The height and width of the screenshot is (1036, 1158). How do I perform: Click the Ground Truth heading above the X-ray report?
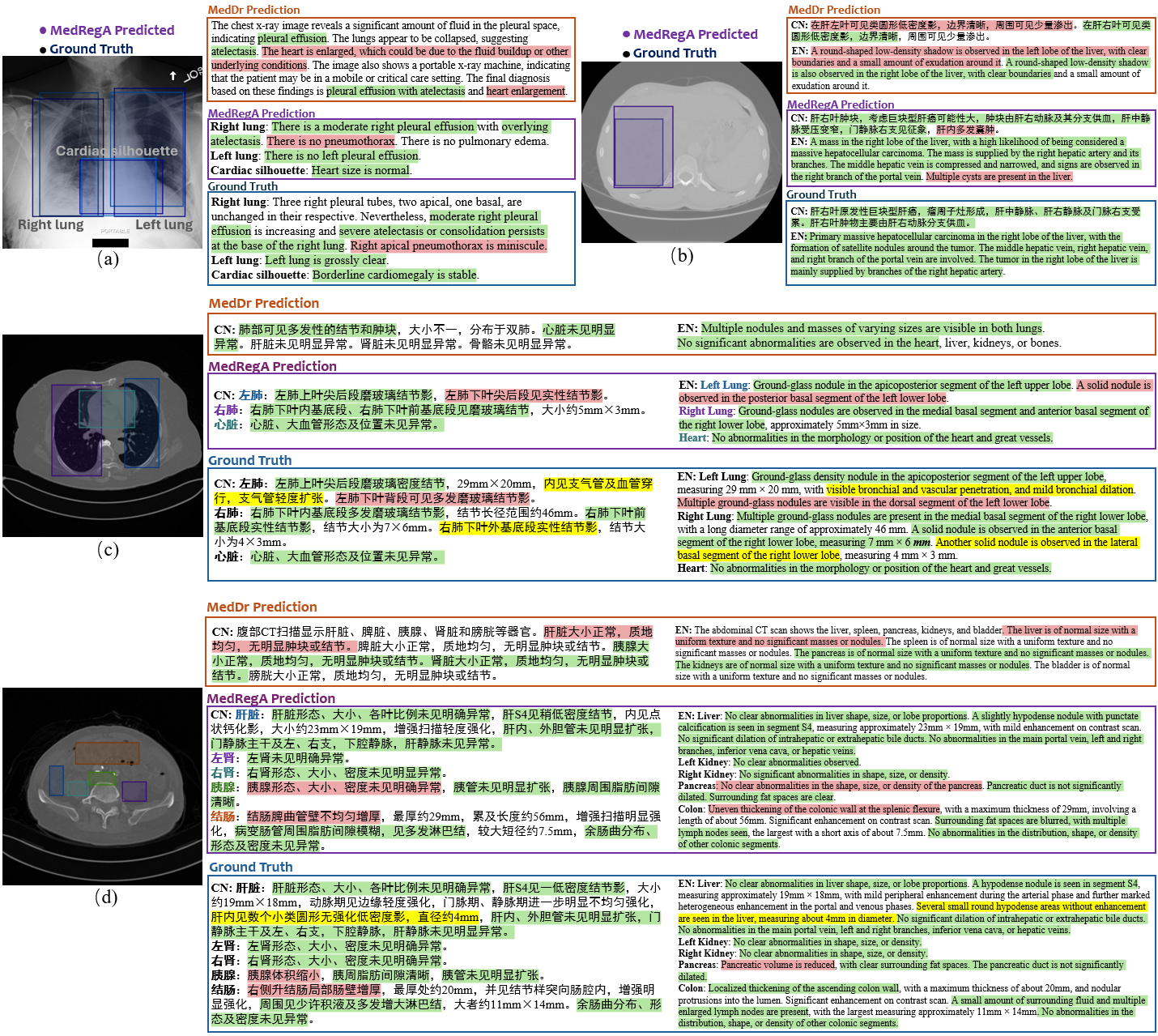tap(243, 186)
